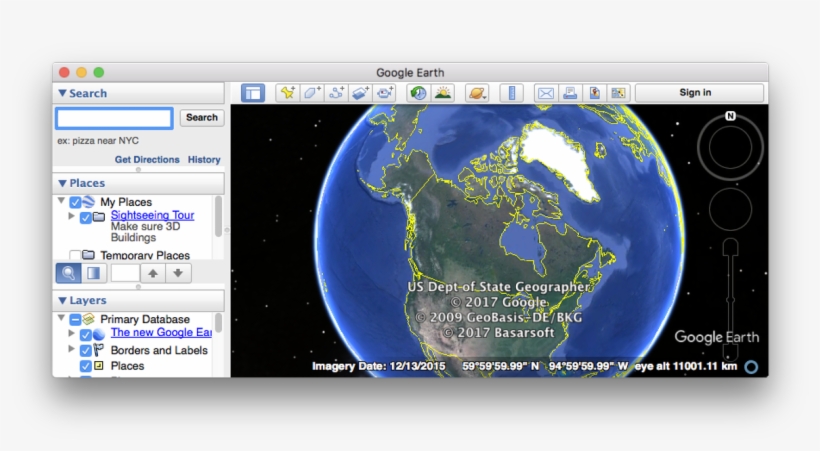Expand The new Google Earth layer

[x=72, y=333]
